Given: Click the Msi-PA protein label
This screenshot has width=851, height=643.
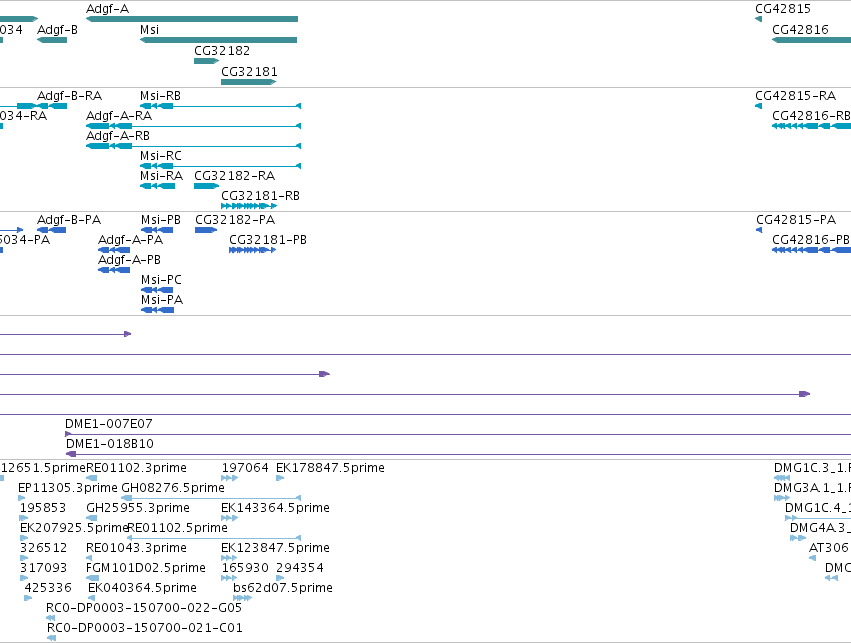Looking at the screenshot, I should coord(162,301).
